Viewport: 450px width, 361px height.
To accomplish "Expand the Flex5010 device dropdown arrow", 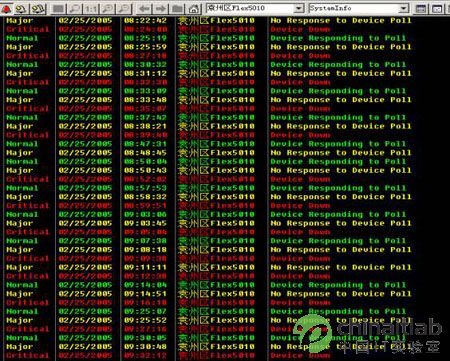I will (299, 8).
